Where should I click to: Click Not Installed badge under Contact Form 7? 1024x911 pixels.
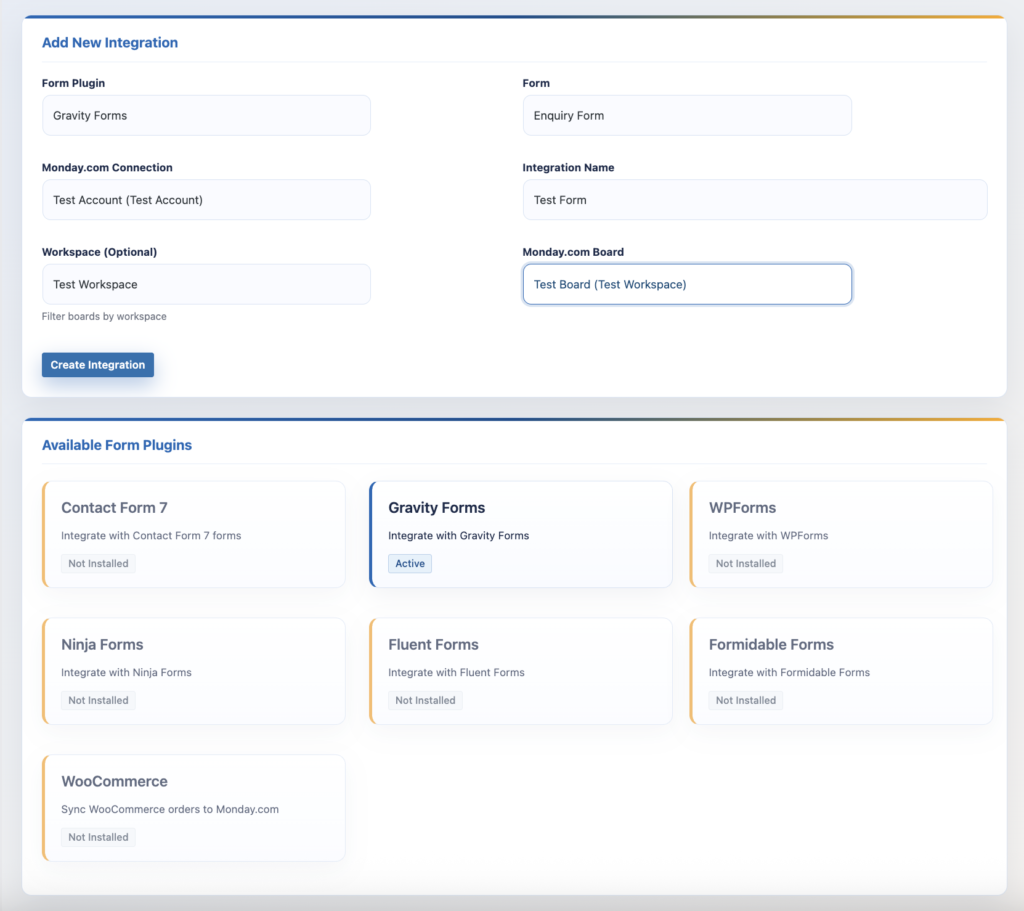pyautogui.click(x=98, y=564)
